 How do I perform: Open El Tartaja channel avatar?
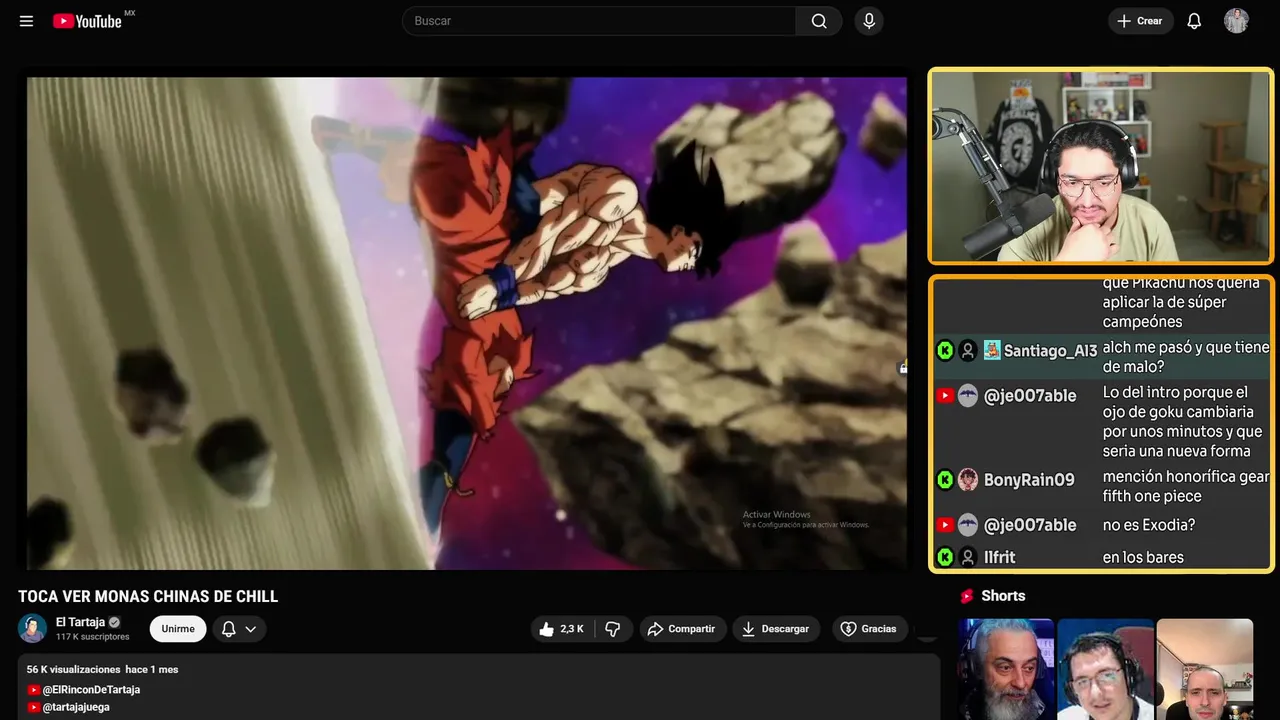point(32,628)
